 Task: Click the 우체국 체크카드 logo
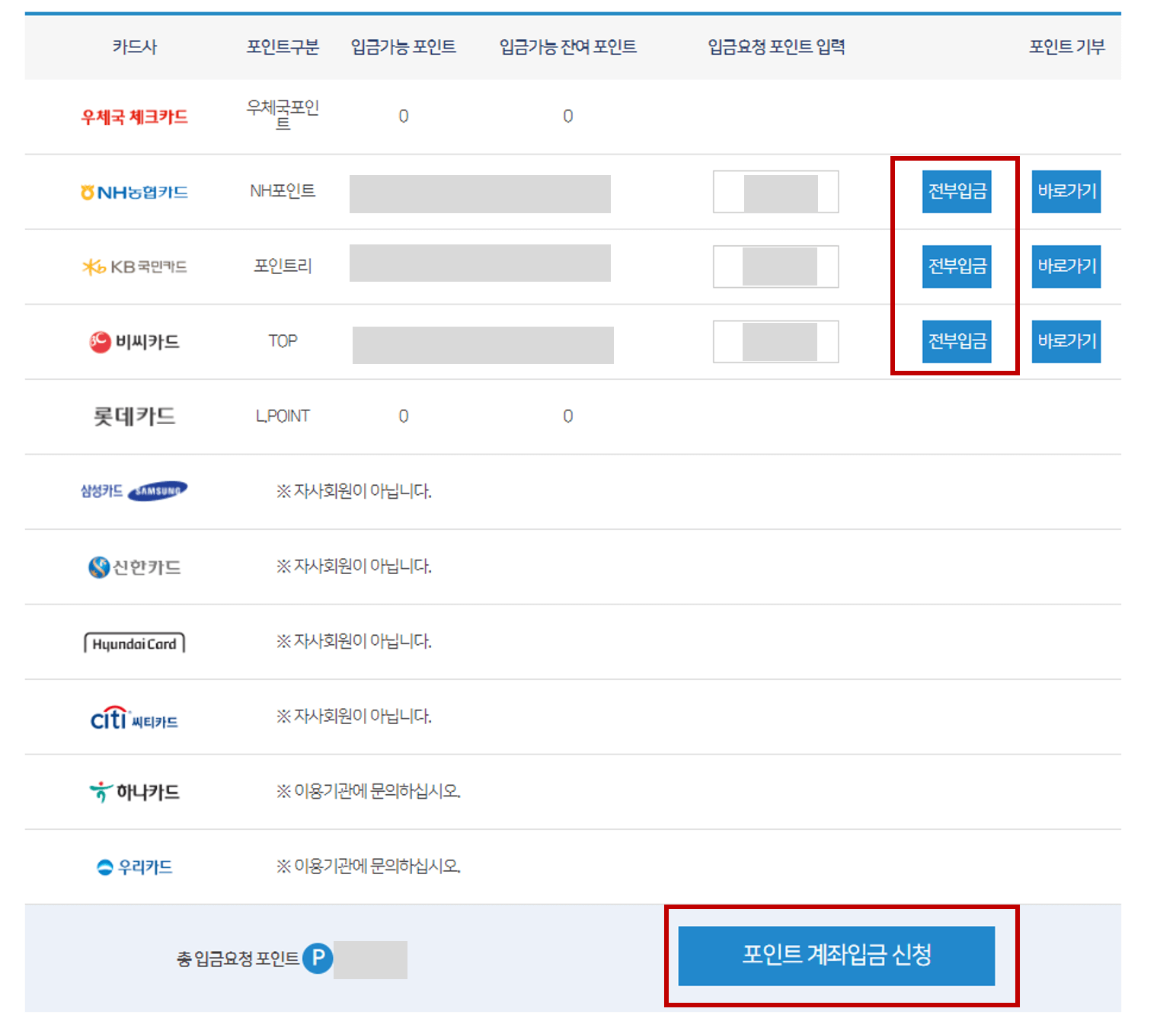tap(134, 116)
